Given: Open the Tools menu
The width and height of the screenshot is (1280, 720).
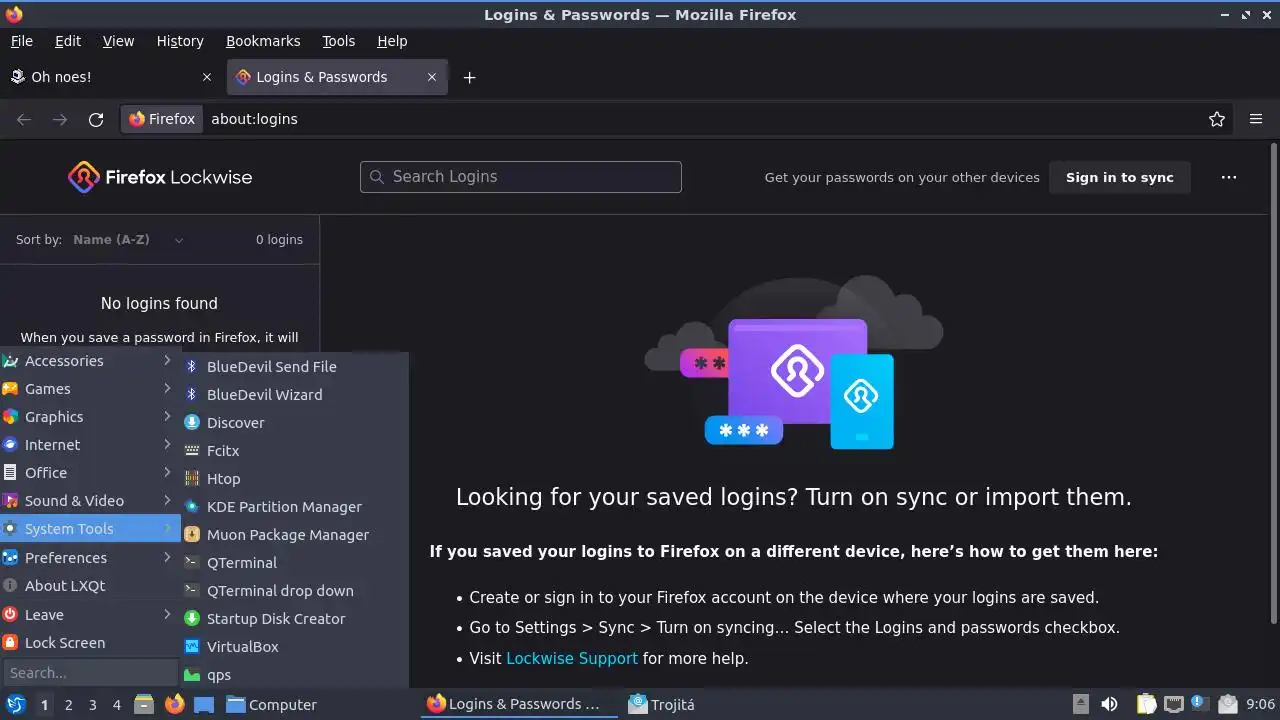Looking at the screenshot, I should pyautogui.click(x=338, y=41).
